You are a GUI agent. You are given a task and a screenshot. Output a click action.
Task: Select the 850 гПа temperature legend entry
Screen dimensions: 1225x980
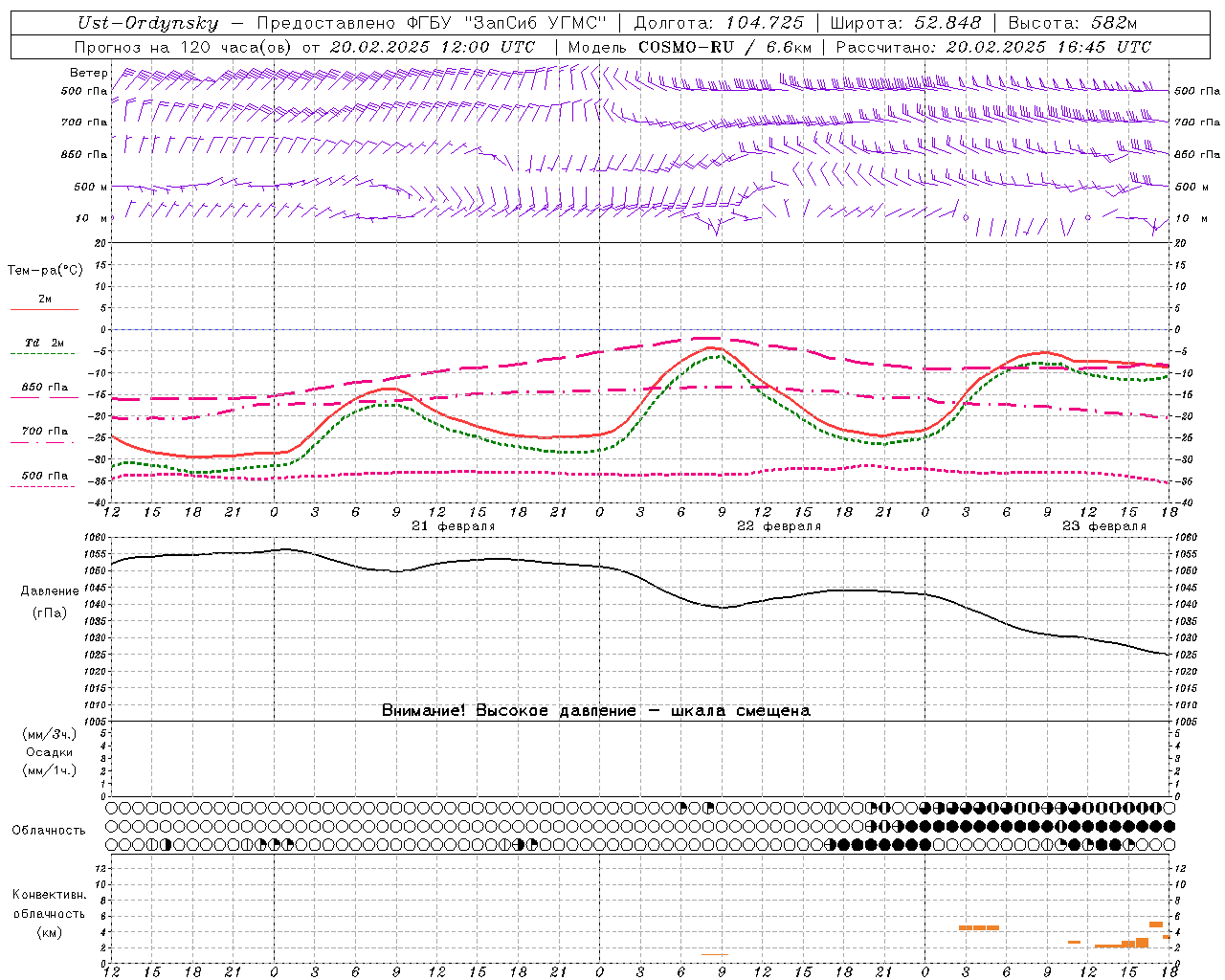coord(45,388)
